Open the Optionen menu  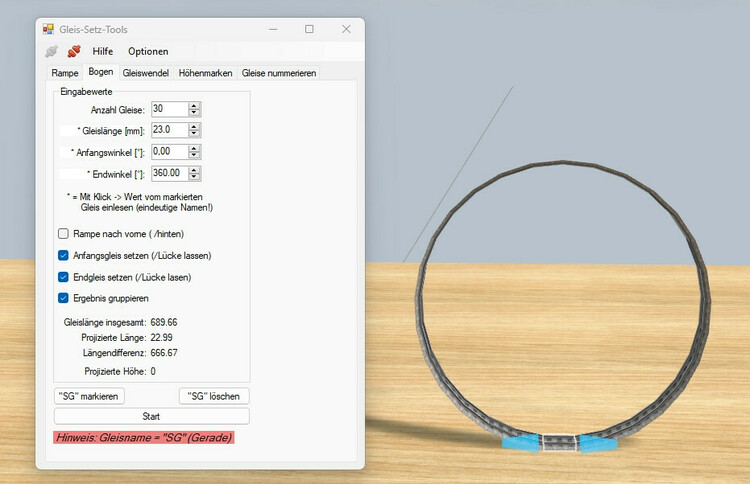(148, 51)
